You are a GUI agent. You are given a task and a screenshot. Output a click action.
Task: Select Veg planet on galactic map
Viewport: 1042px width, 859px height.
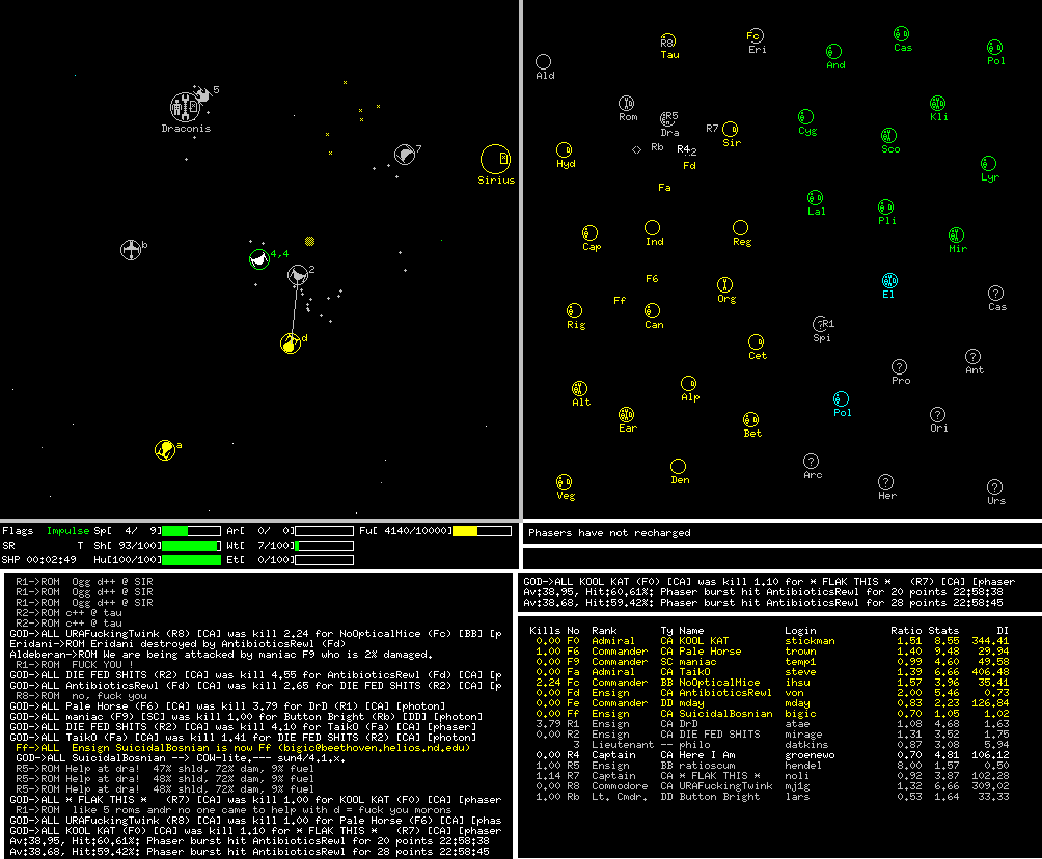pos(564,482)
